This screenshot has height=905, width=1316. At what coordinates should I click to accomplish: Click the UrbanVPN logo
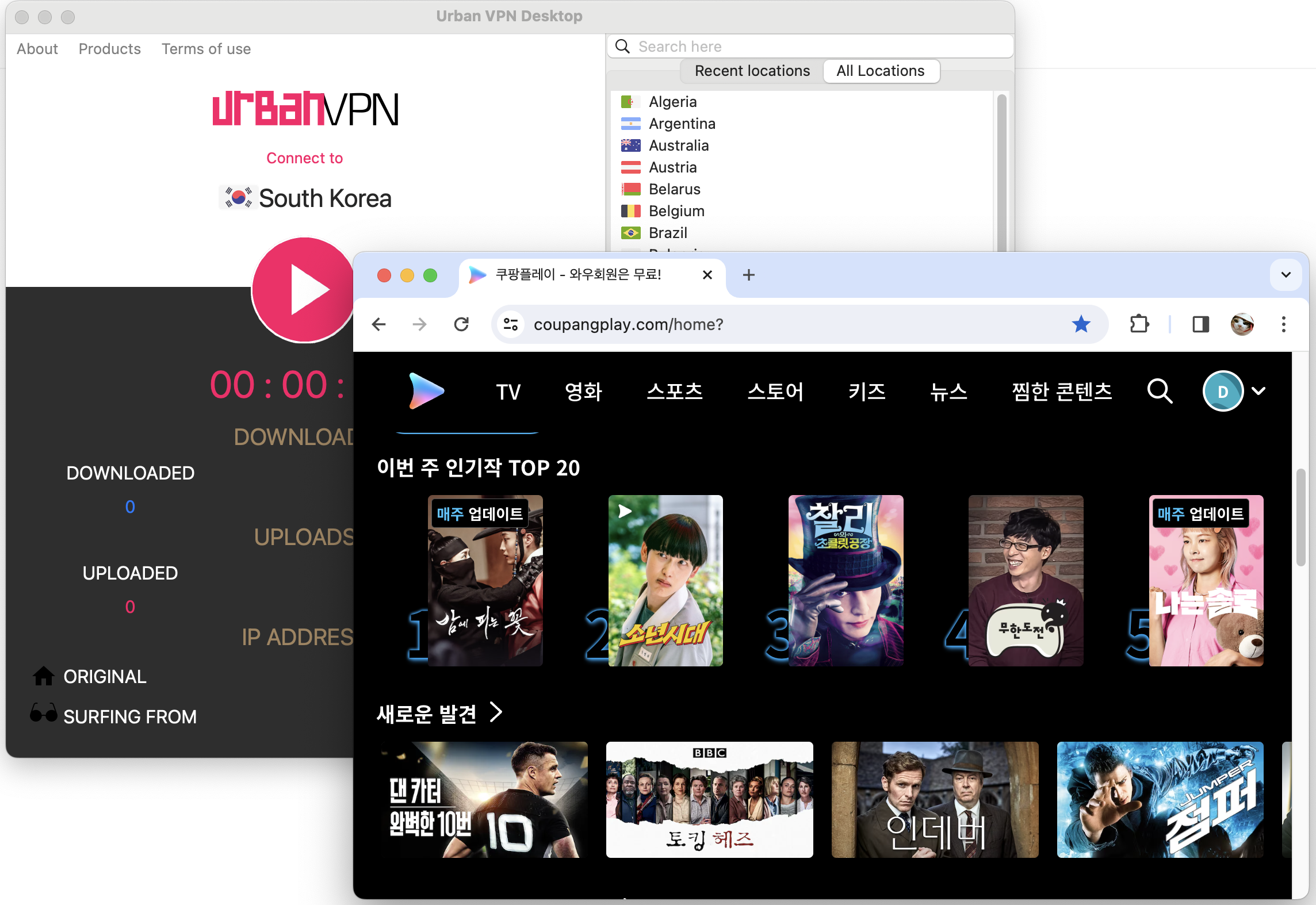(305, 109)
